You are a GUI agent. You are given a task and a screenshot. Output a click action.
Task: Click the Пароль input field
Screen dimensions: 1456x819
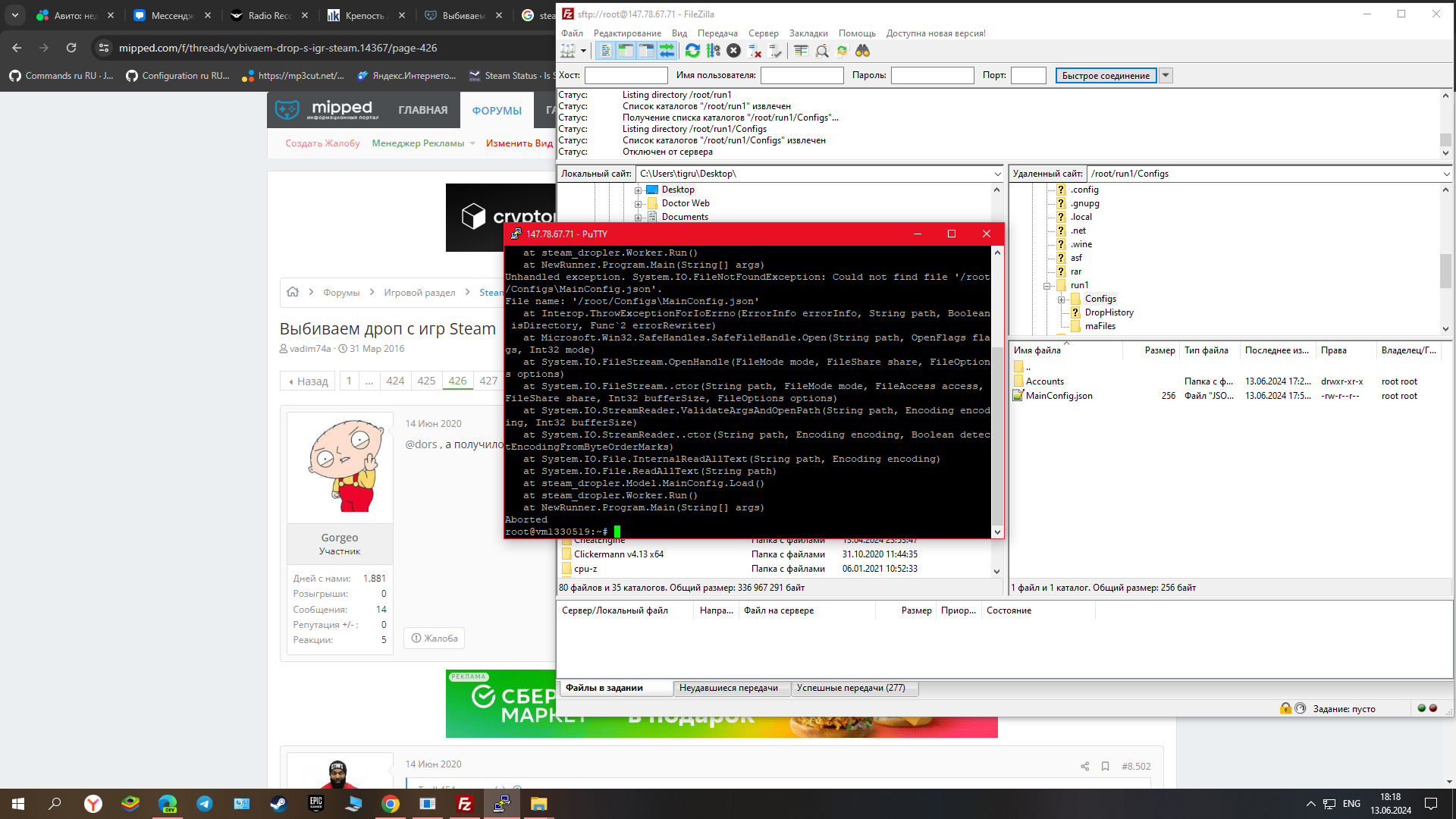(932, 76)
